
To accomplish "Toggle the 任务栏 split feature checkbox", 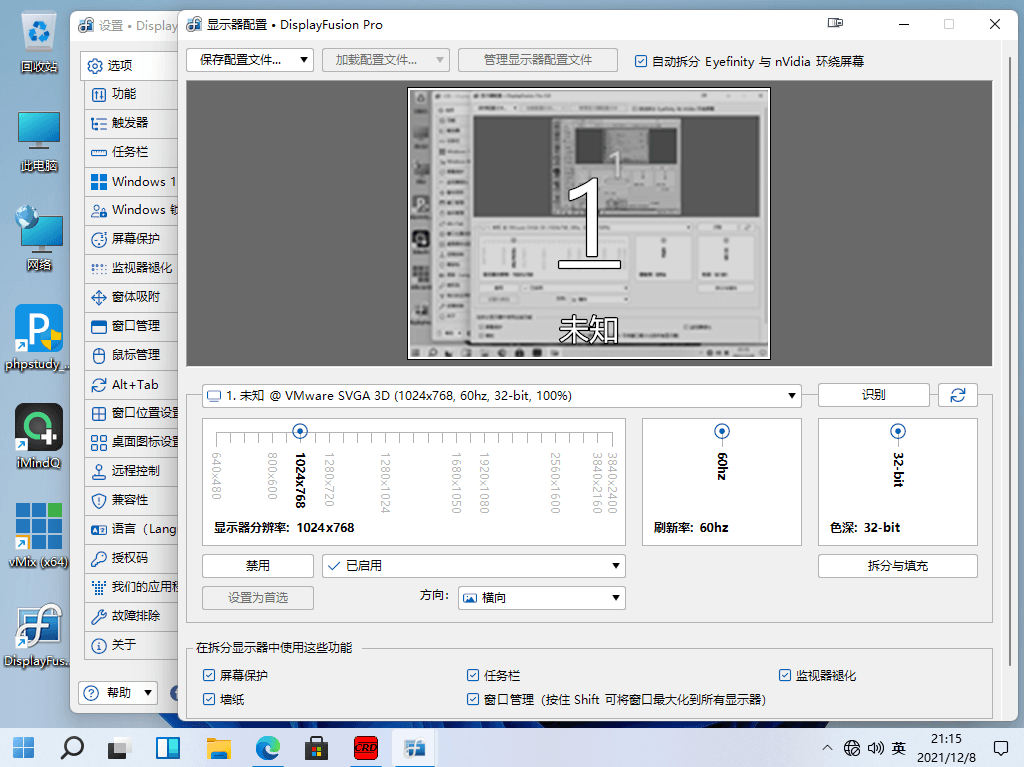I will click(x=473, y=675).
